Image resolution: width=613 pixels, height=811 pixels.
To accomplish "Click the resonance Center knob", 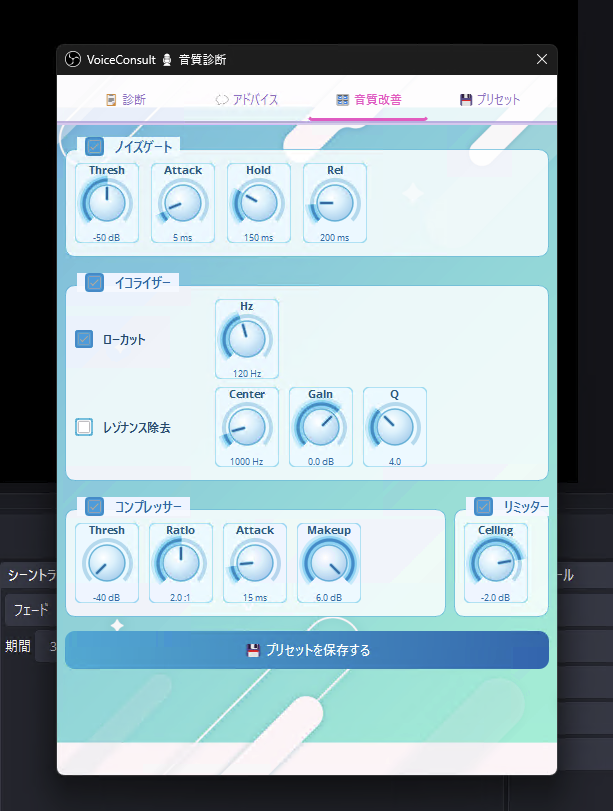I will pyautogui.click(x=247, y=427).
